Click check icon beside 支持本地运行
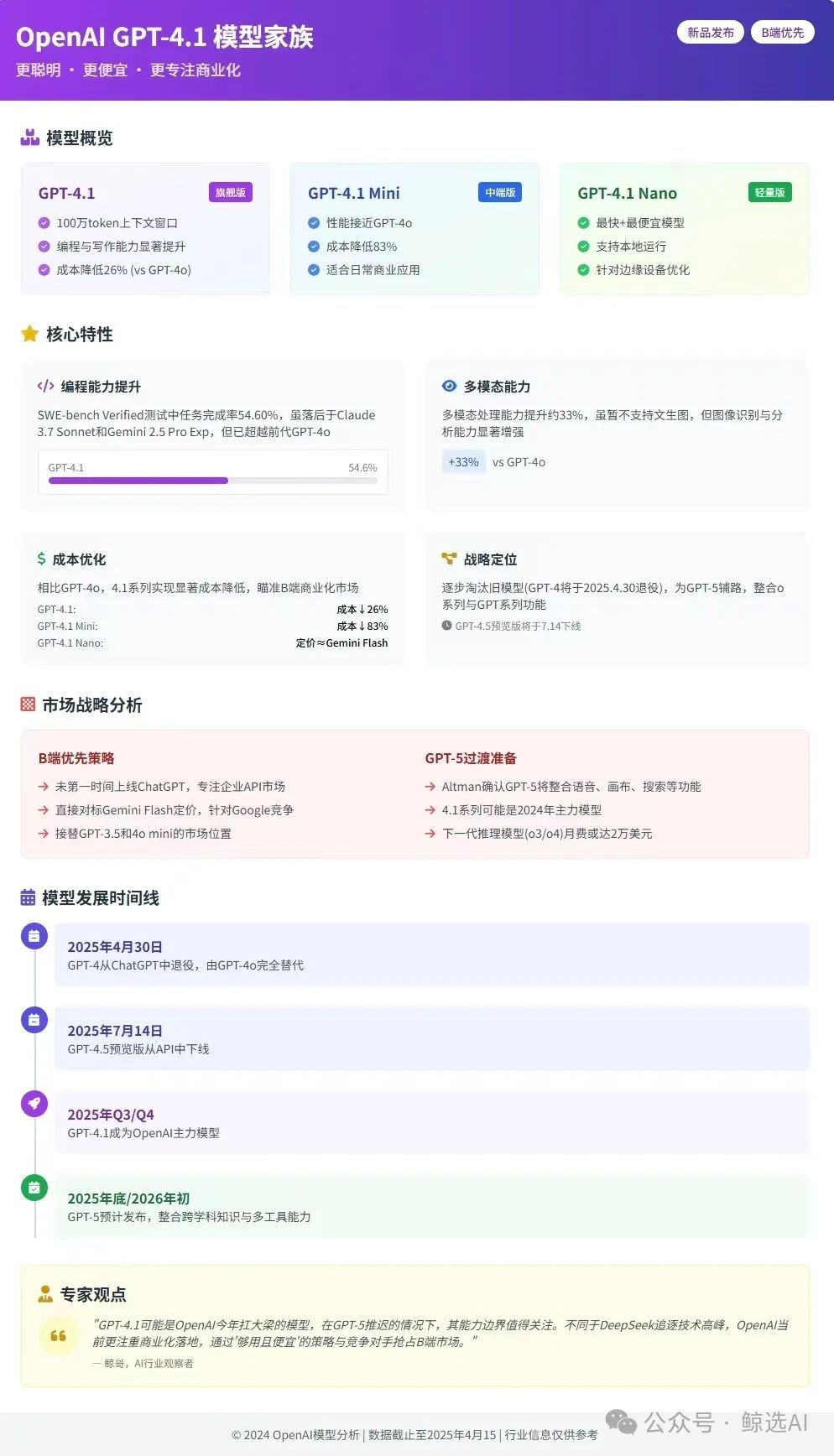The height and width of the screenshot is (1456, 834). coord(583,247)
